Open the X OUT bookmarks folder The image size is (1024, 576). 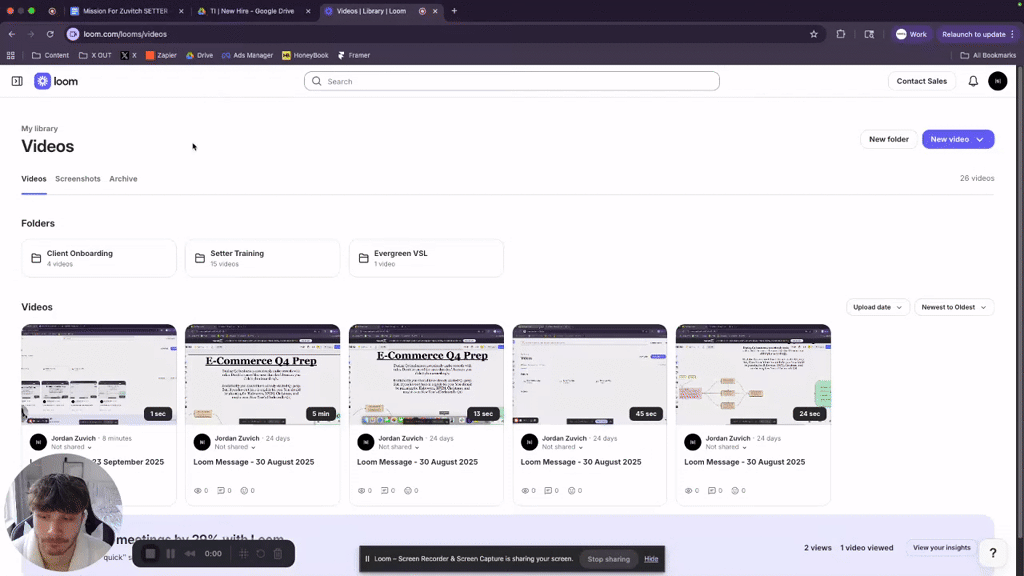tap(95, 56)
